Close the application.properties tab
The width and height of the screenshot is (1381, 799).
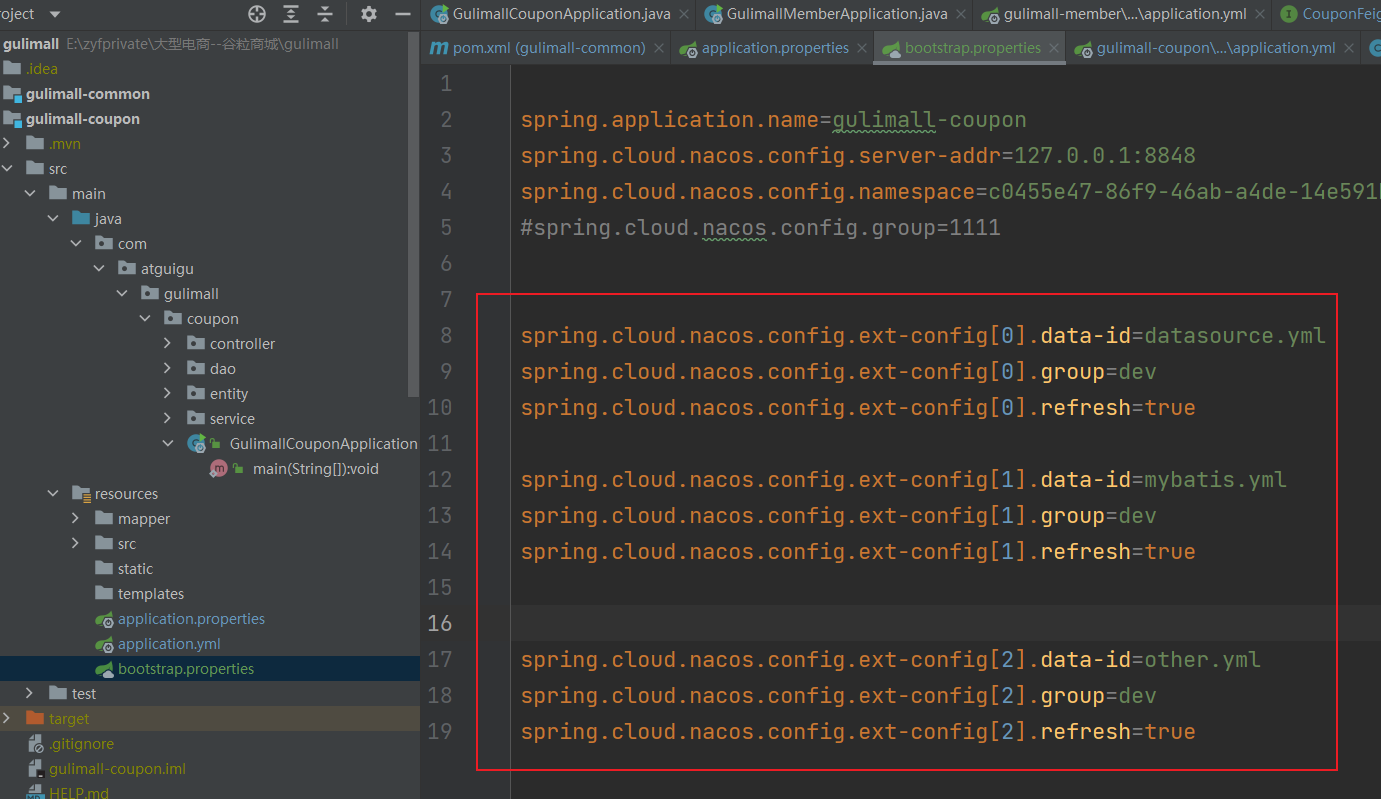tap(862, 48)
